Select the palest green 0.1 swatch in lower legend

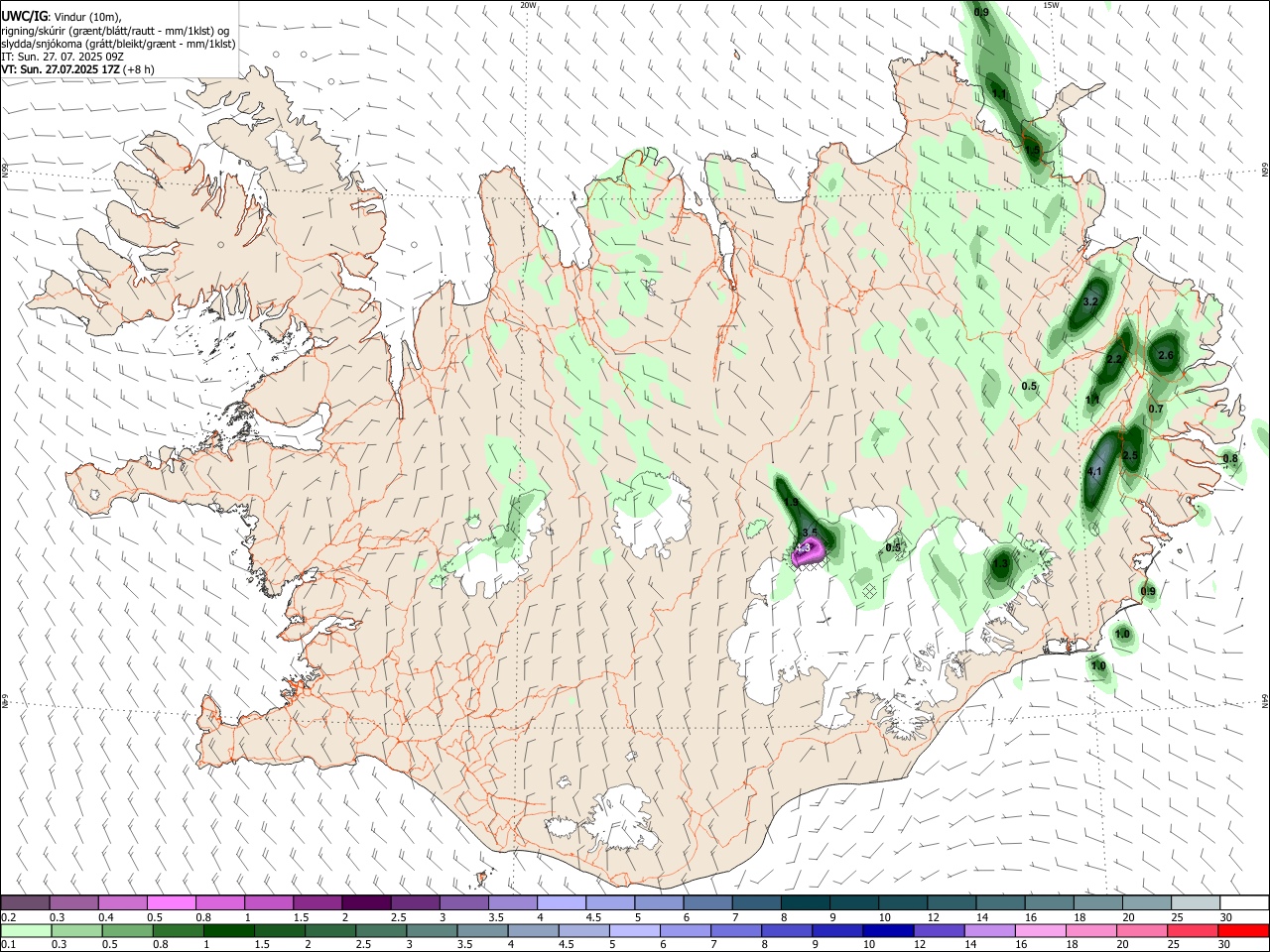coord(26,930)
